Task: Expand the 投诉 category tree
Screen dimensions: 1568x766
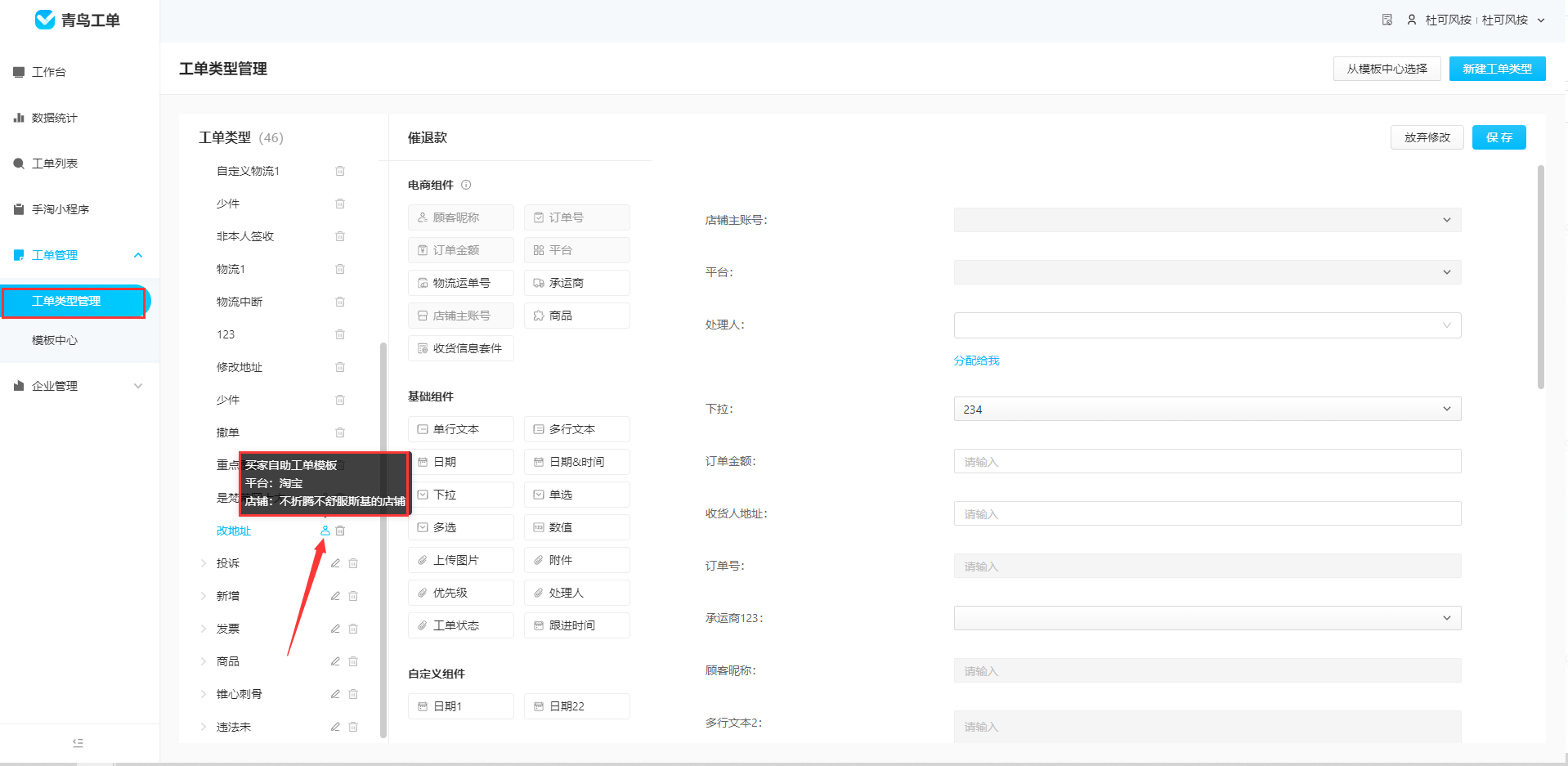Action: [204, 563]
